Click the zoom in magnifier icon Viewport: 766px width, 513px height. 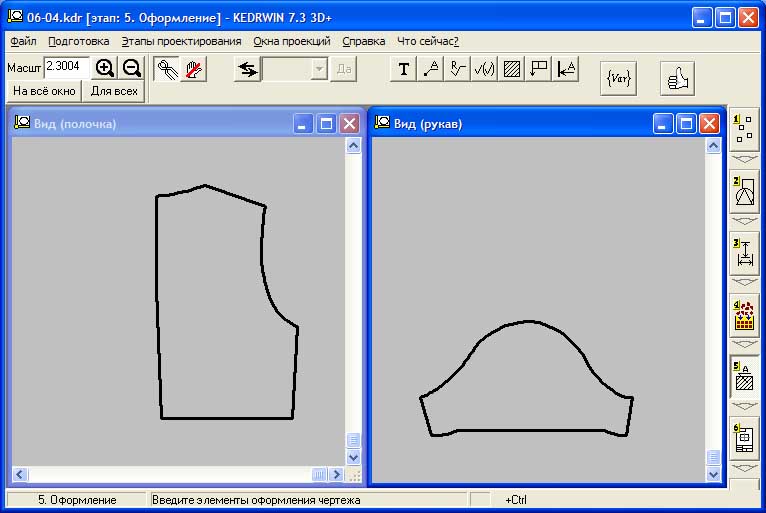(105, 68)
